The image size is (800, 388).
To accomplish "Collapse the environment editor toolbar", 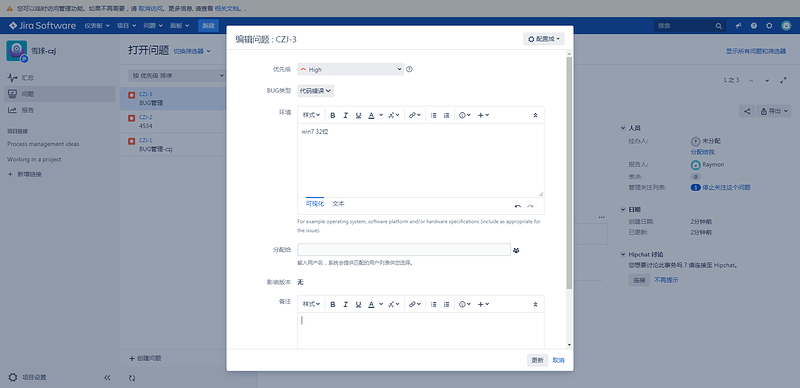I will click(x=535, y=115).
